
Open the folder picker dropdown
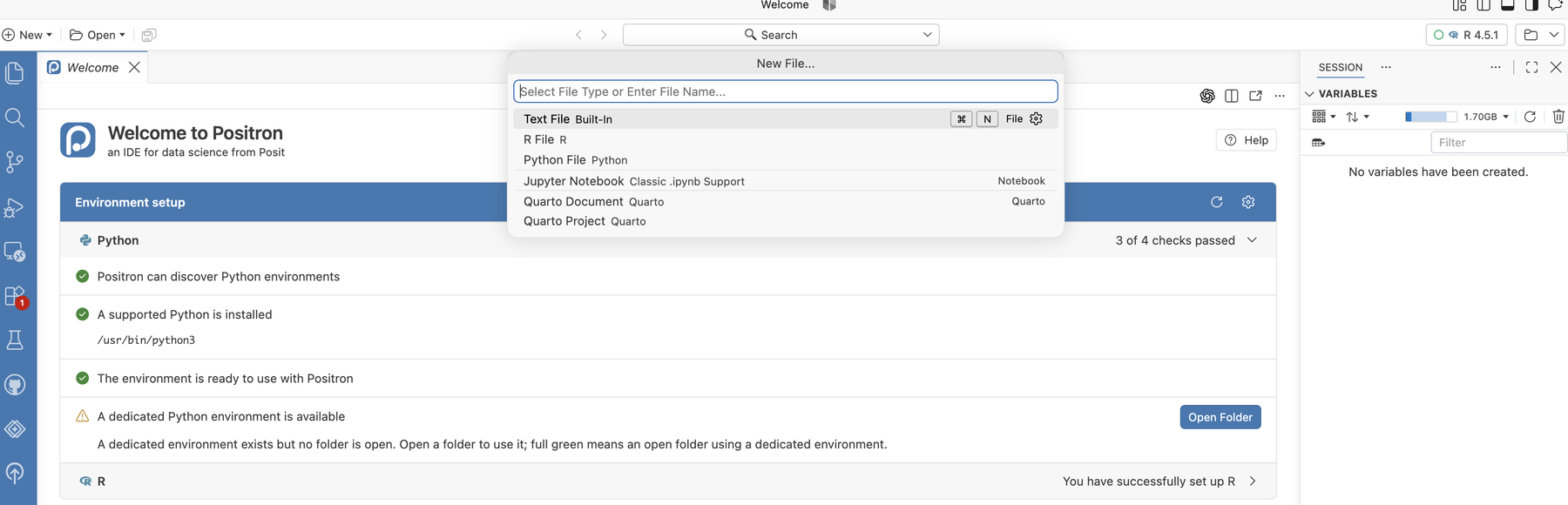(x=1541, y=35)
